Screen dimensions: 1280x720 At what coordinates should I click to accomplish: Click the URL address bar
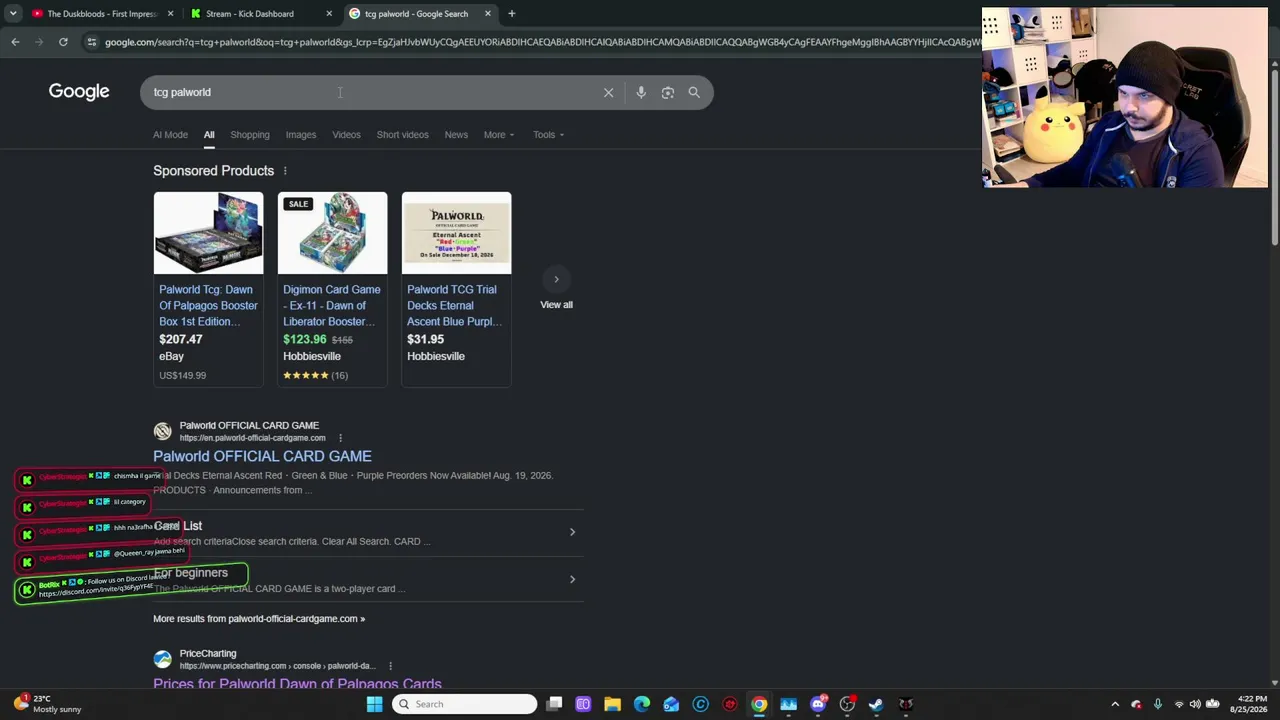pyautogui.click(x=540, y=42)
